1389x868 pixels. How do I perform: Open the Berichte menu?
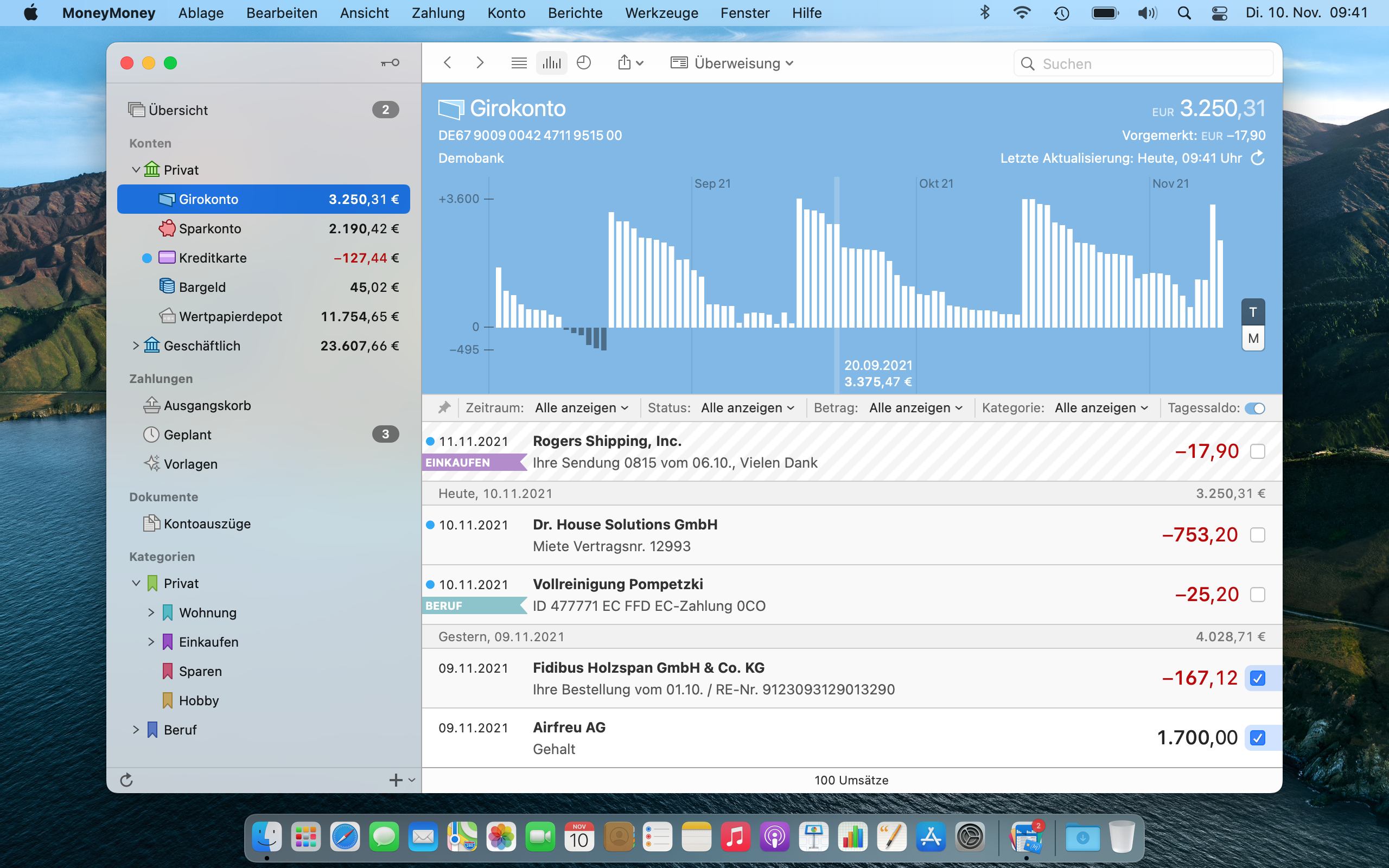pos(575,12)
